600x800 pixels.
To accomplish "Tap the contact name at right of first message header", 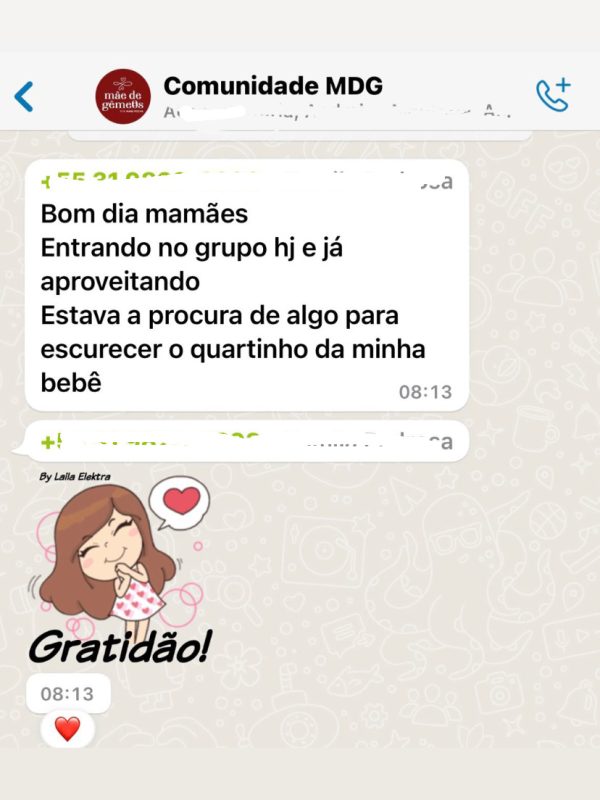I will click(437, 182).
